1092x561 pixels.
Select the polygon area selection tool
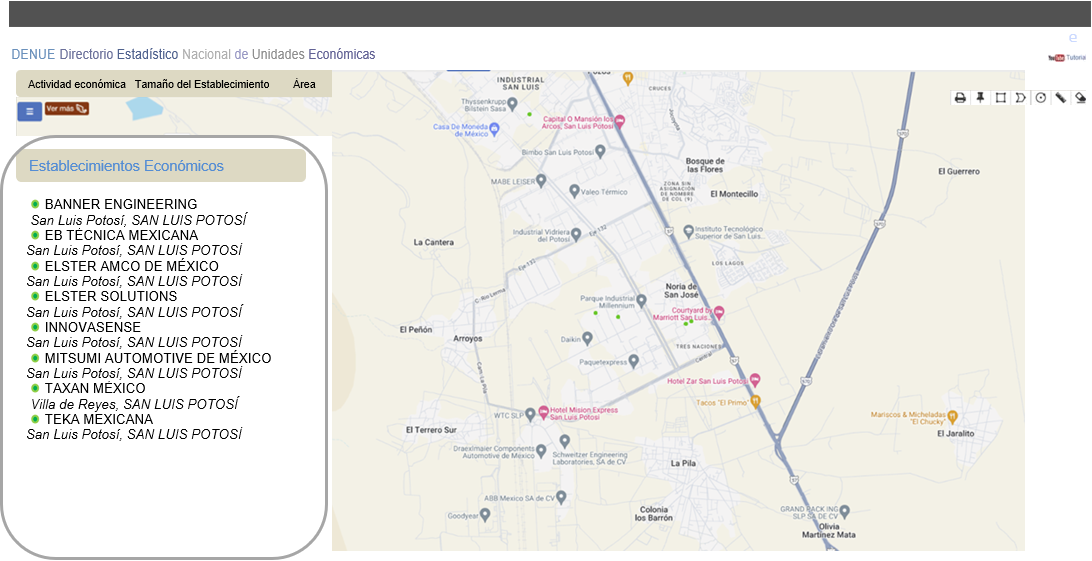(x=1020, y=97)
